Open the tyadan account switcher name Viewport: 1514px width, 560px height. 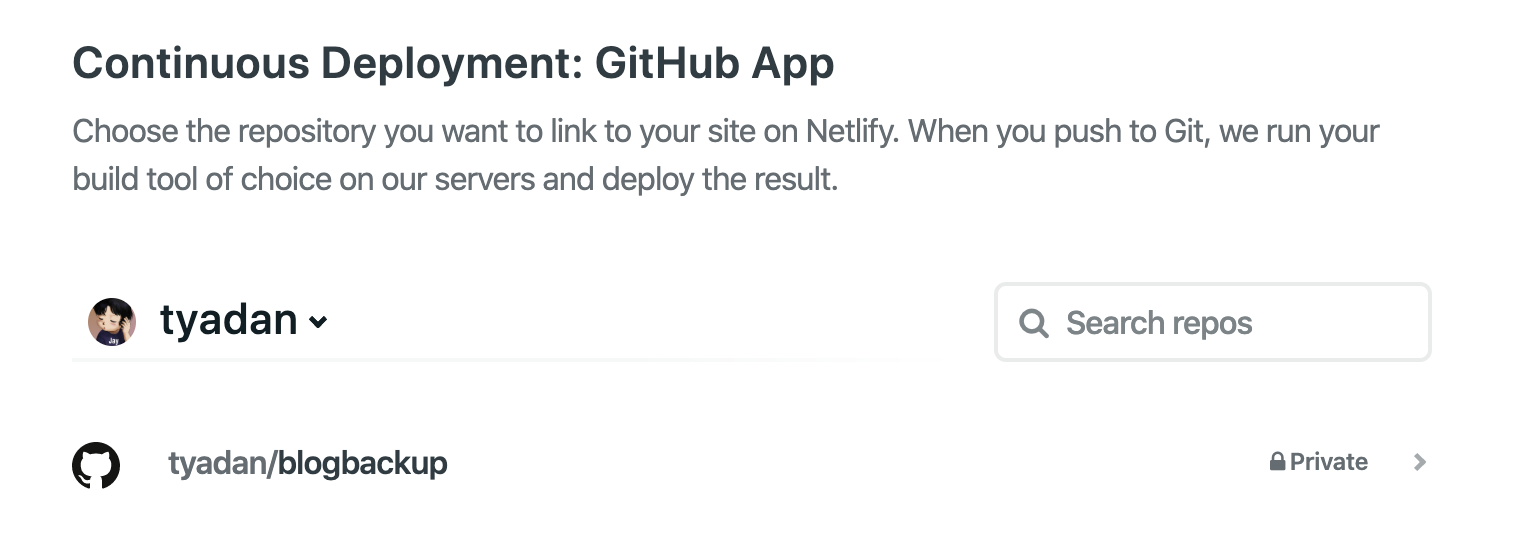pyautogui.click(x=228, y=321)
